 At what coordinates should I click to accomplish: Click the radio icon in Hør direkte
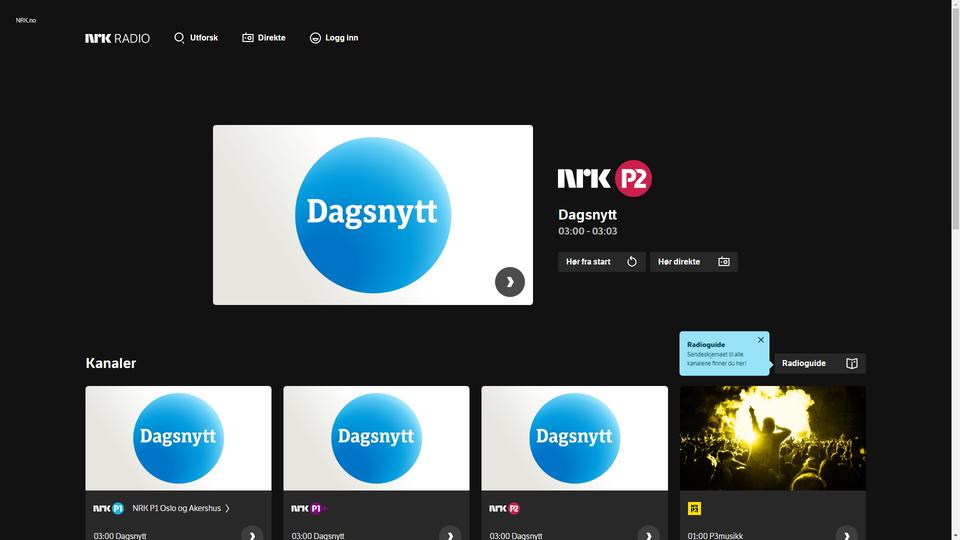pos(724,262)
